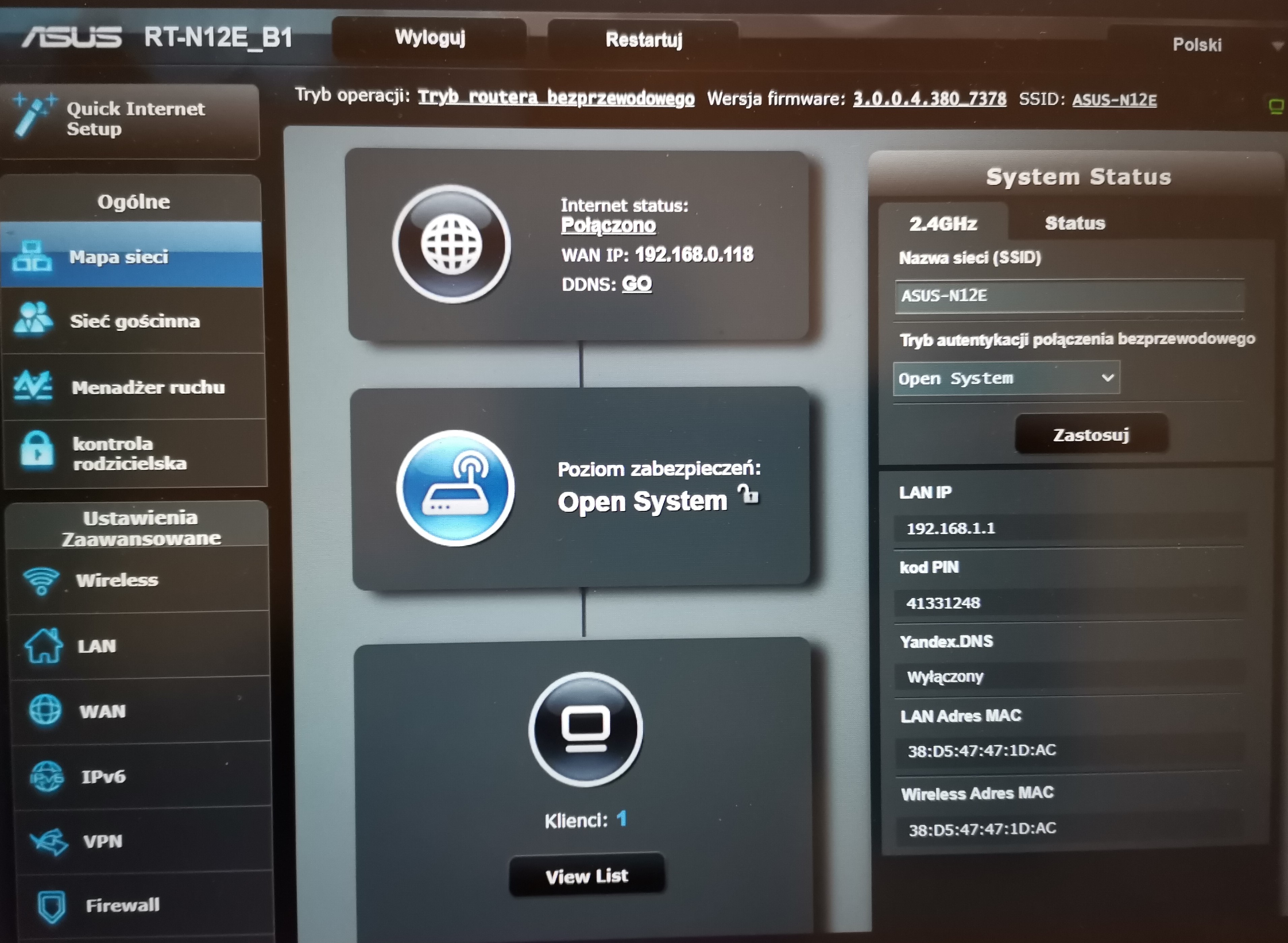Click the MAC value under Wireless Adres MAC
This screenshot has height=943, width=1288.
coord(983,829)
